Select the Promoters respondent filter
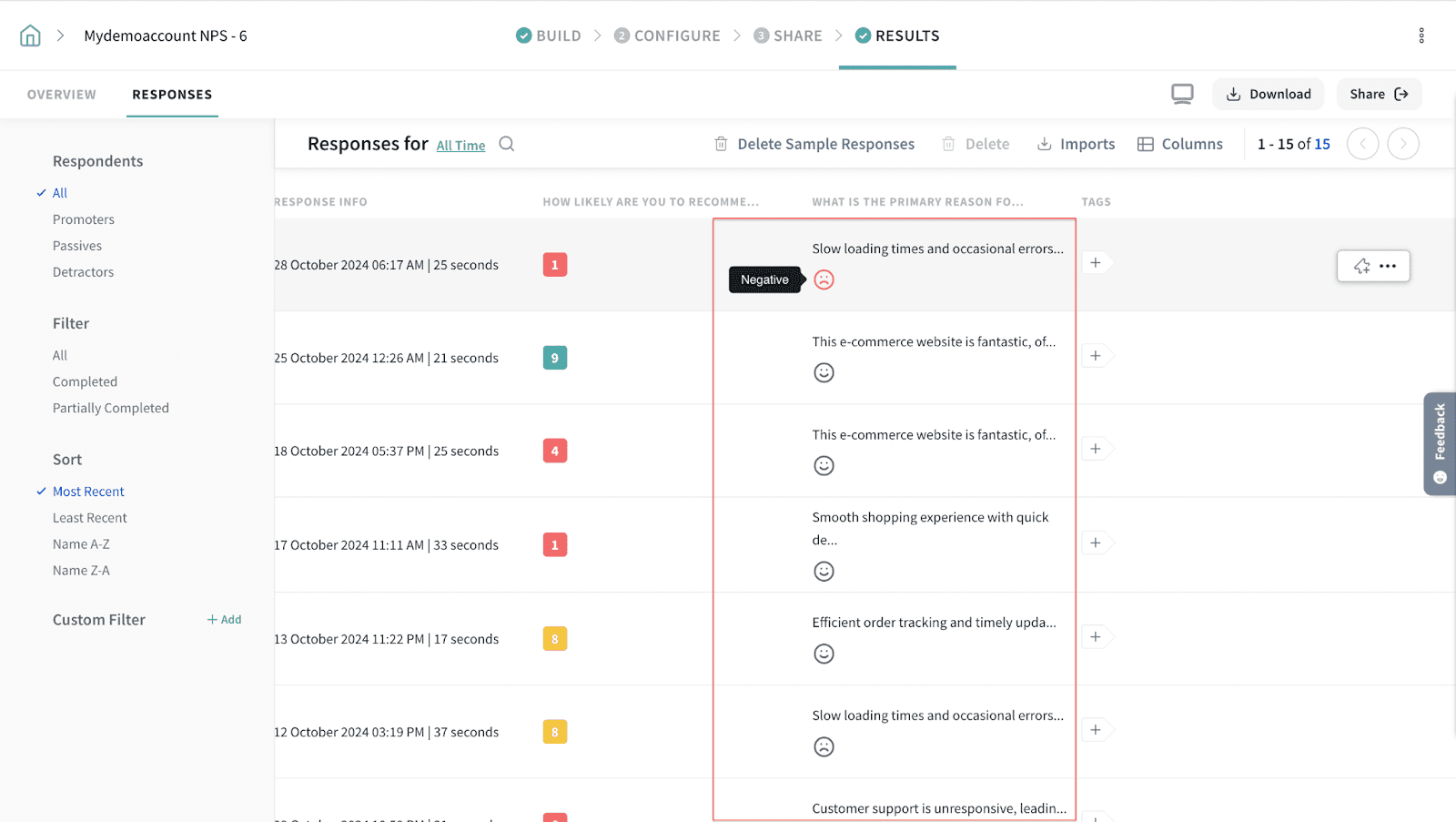This screenshot has width=1456, height=822. click(84, 219)
